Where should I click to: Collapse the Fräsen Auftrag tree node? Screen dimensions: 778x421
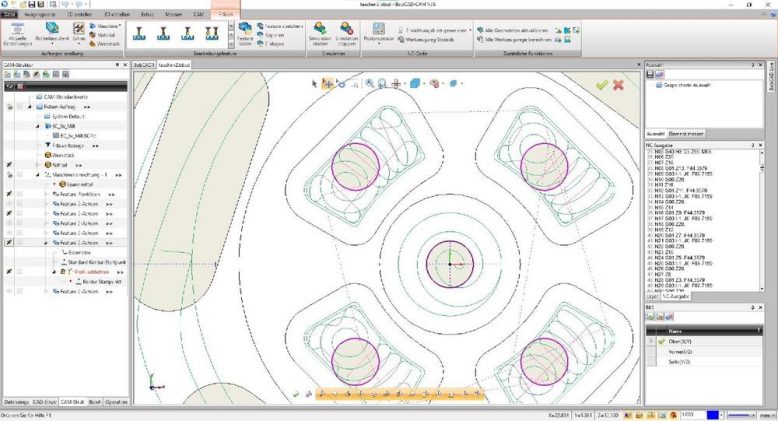pyautogui.click(x=30, y=106)
